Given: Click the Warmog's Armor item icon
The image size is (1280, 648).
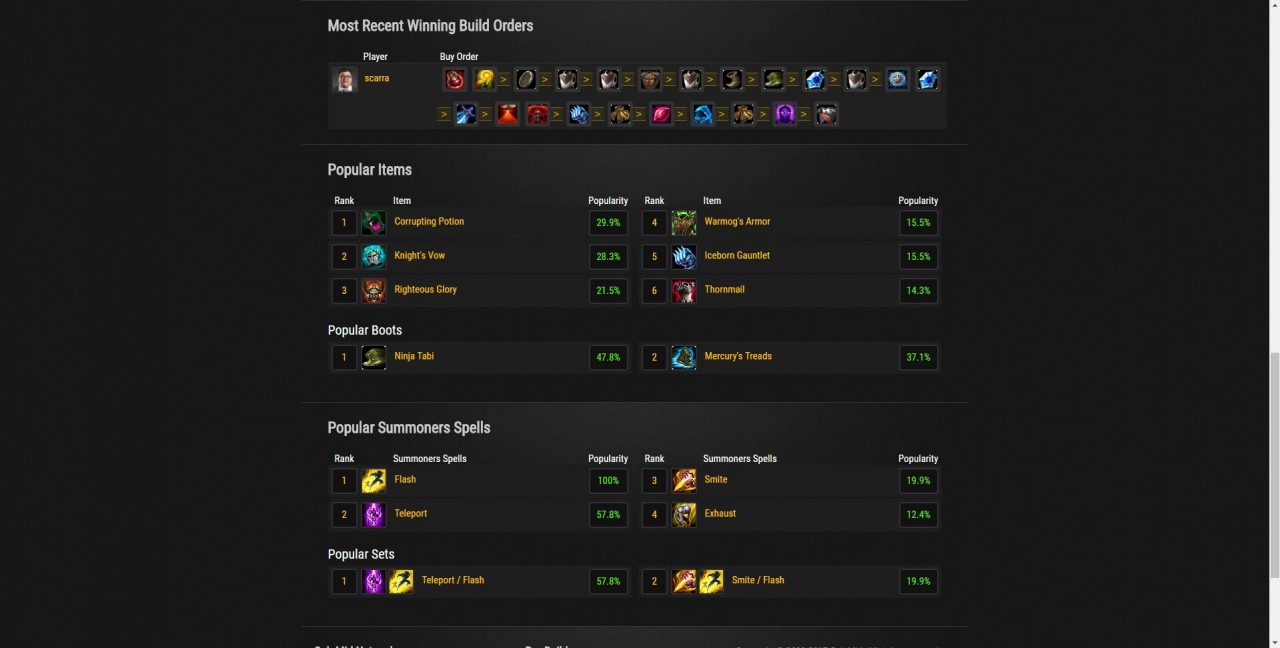Looking at the screenshot, I should click(x=684, y=223).
